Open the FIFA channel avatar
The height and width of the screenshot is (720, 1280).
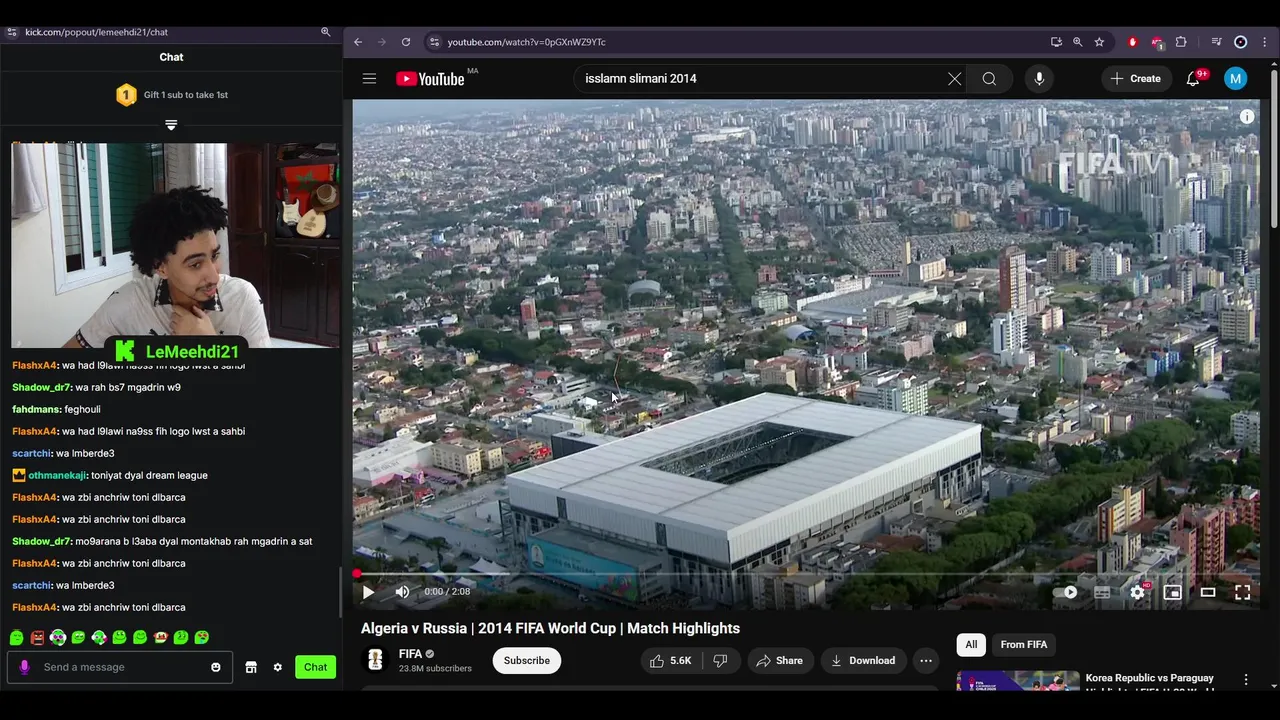coord(375,660)
